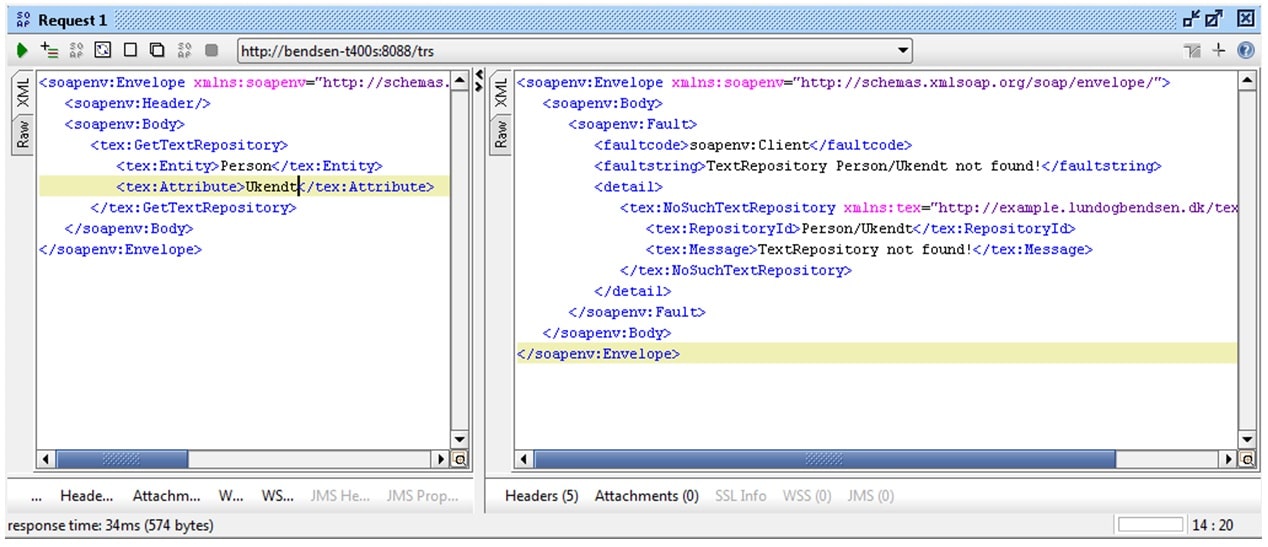
Task: Open the ... tab at the request panel bottom
Action: (x=36, y=496)
